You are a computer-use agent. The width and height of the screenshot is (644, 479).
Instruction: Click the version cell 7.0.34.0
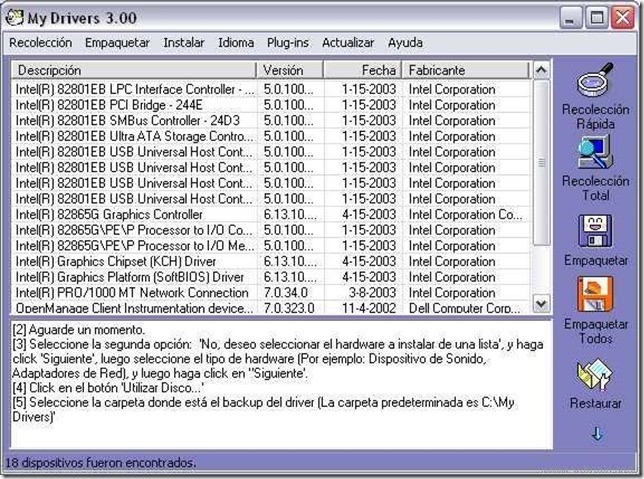286,292
